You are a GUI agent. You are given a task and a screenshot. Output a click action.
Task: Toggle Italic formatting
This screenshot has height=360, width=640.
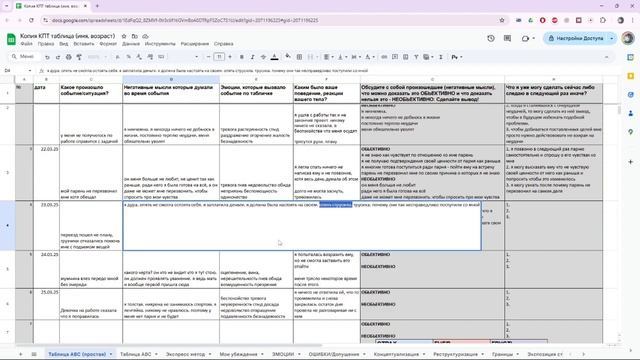pos(253,57)
